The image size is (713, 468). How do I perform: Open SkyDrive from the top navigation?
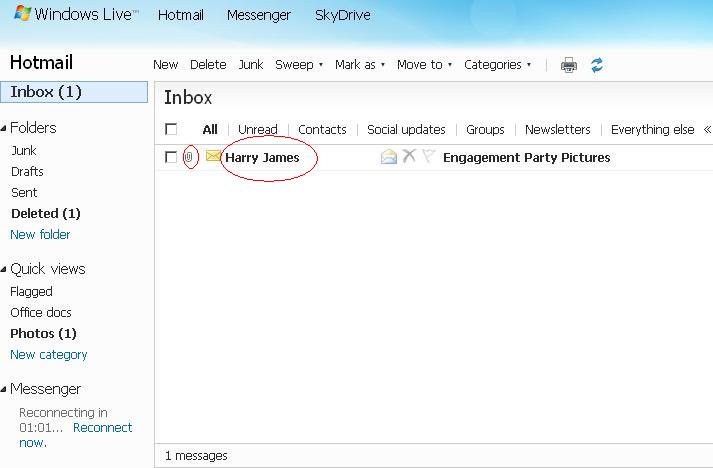pyautogui.click(x=342, y=15)
